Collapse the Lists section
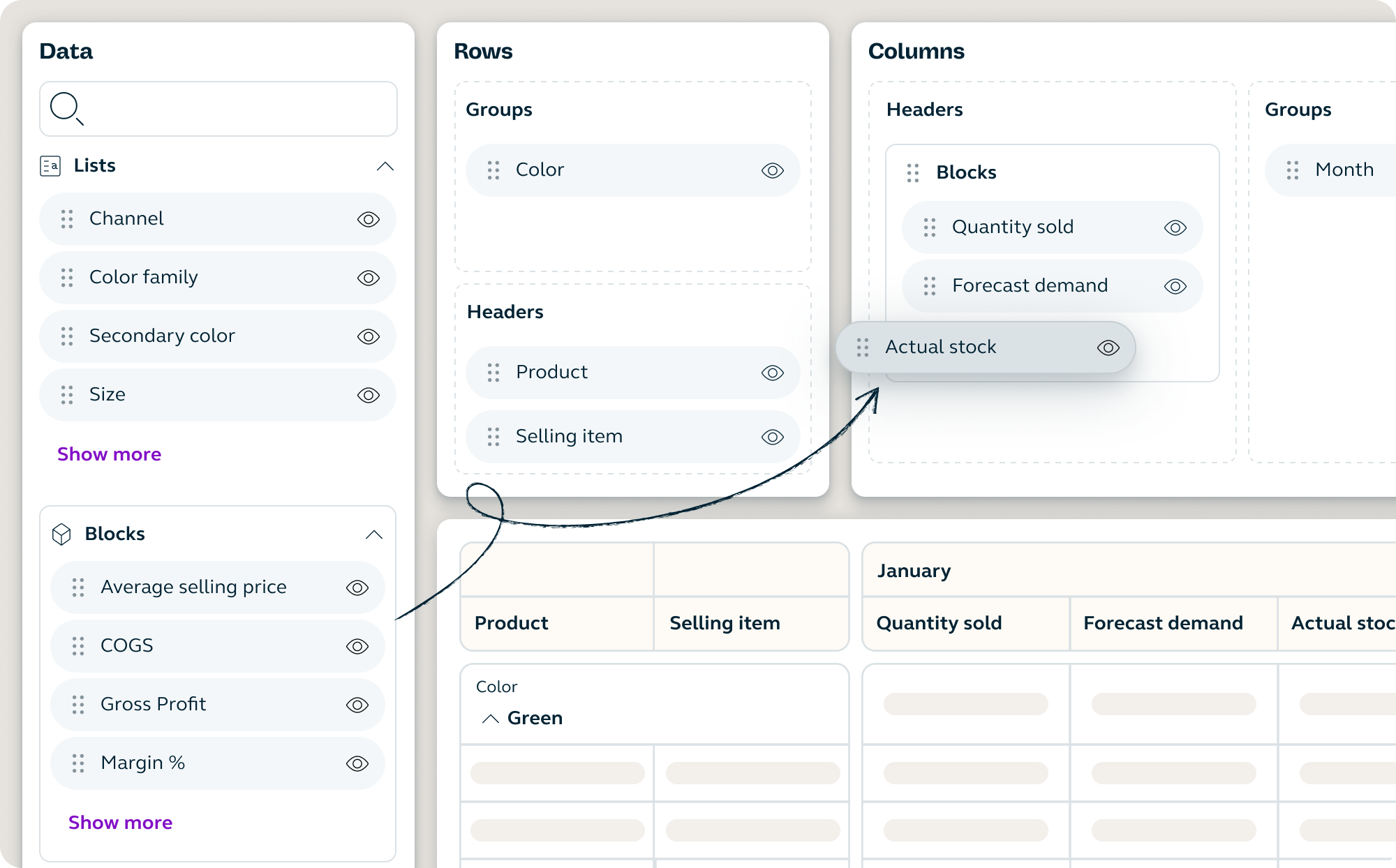 point(385,166)
